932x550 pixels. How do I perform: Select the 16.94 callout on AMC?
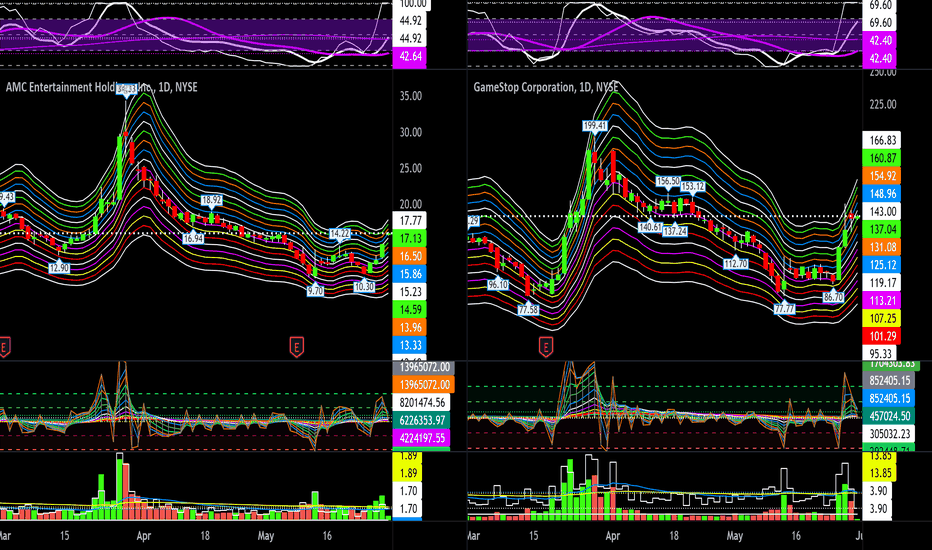tap(193, 238)
